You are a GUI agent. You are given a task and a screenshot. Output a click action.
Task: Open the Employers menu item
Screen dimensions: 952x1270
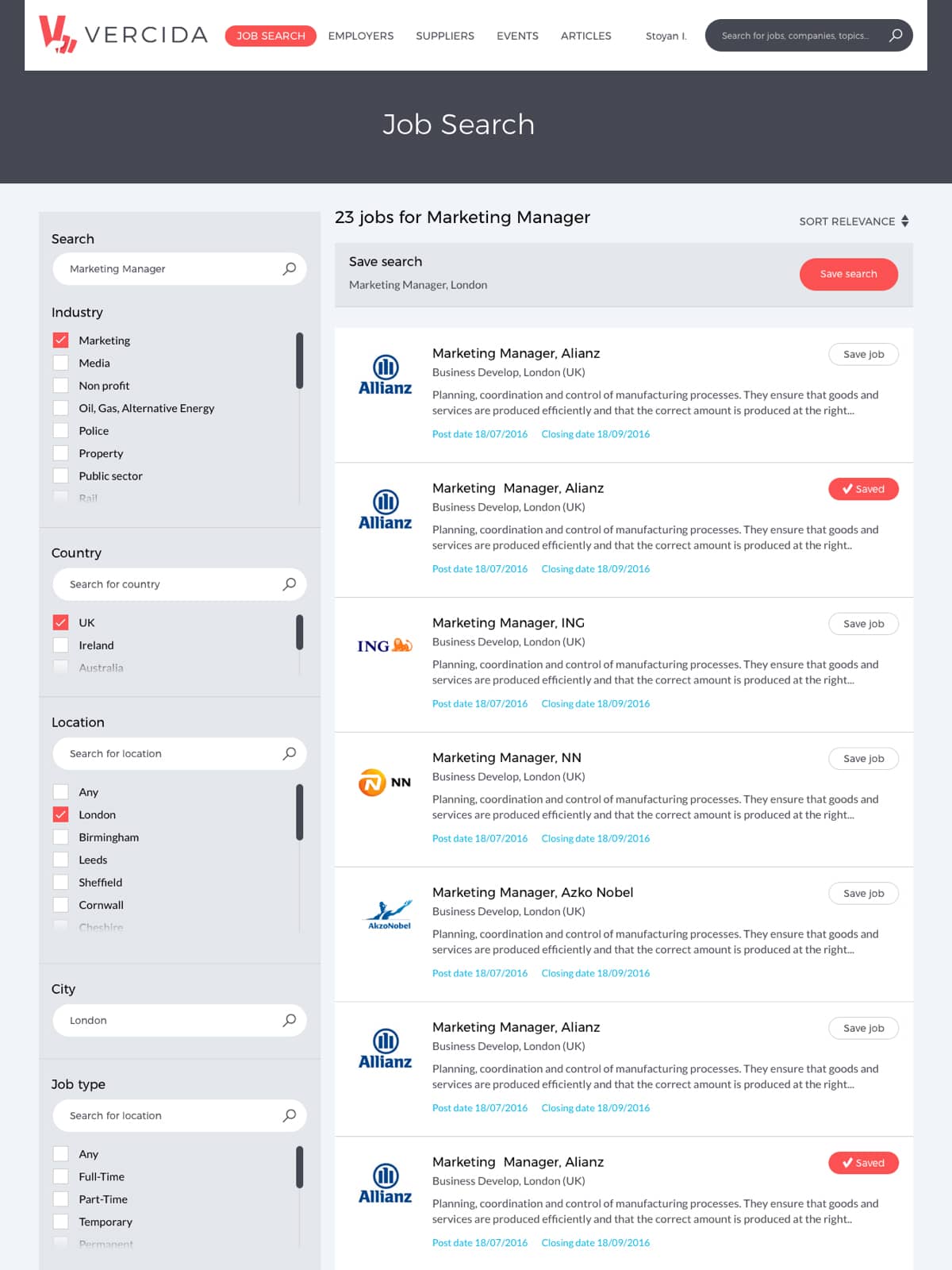(361, 36)
